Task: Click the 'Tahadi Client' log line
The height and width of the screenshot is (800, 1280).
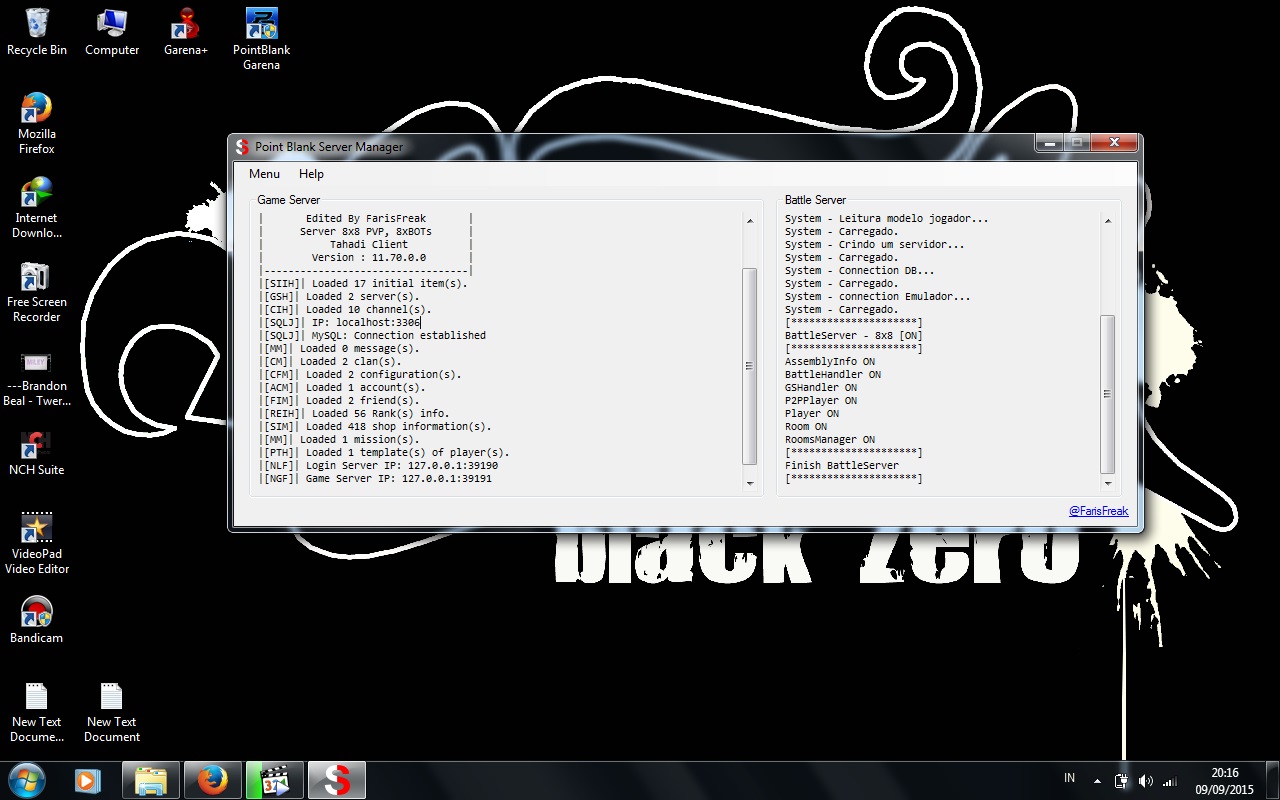Action: (x=369, y=244)
